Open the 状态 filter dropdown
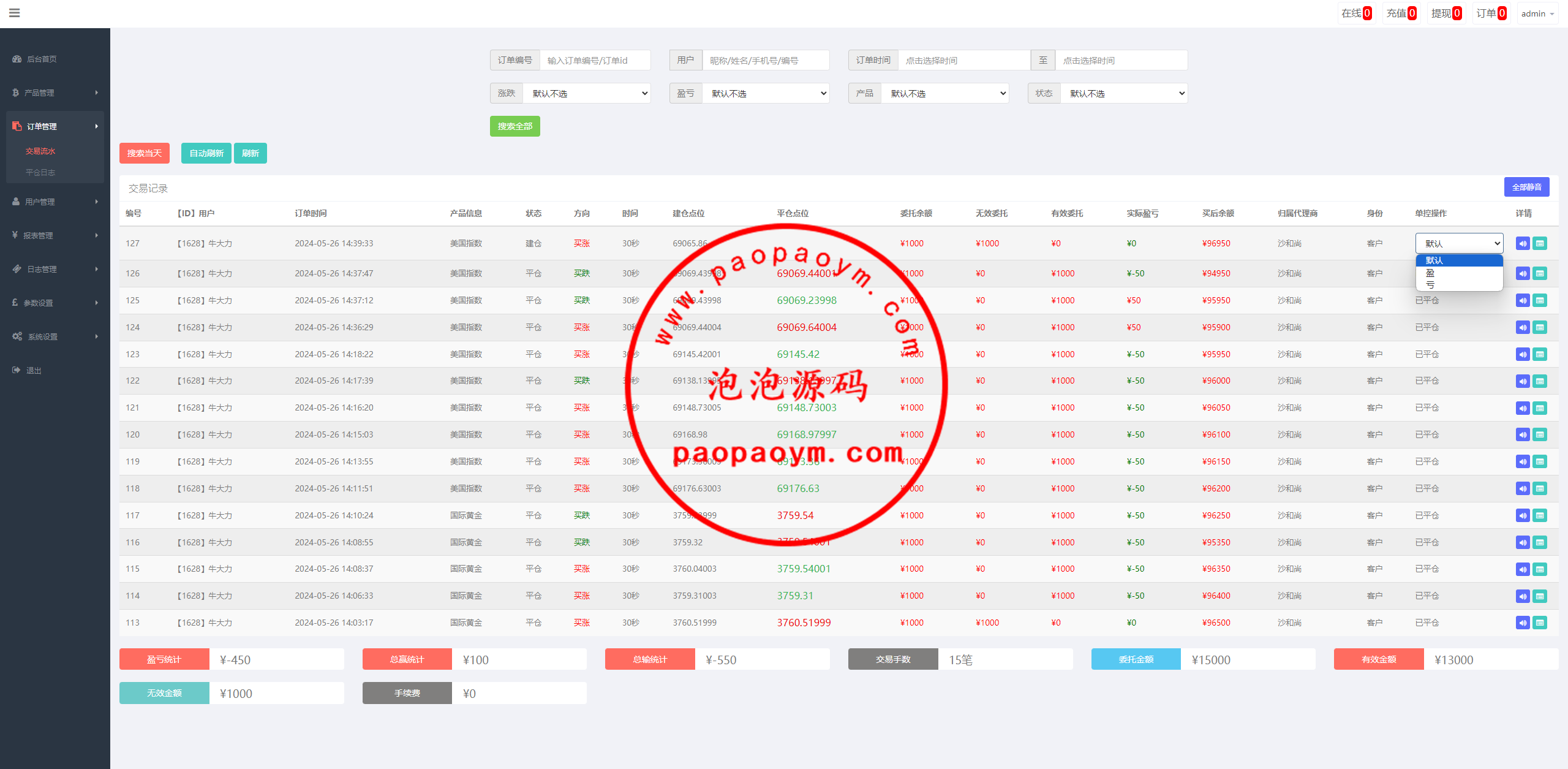This screenshot has width=1568, height=769. click(1124, 94)
